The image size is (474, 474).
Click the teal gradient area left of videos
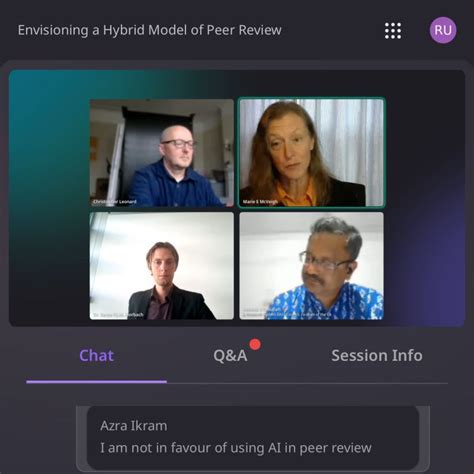pyautogui.click(x=49, y=198)
